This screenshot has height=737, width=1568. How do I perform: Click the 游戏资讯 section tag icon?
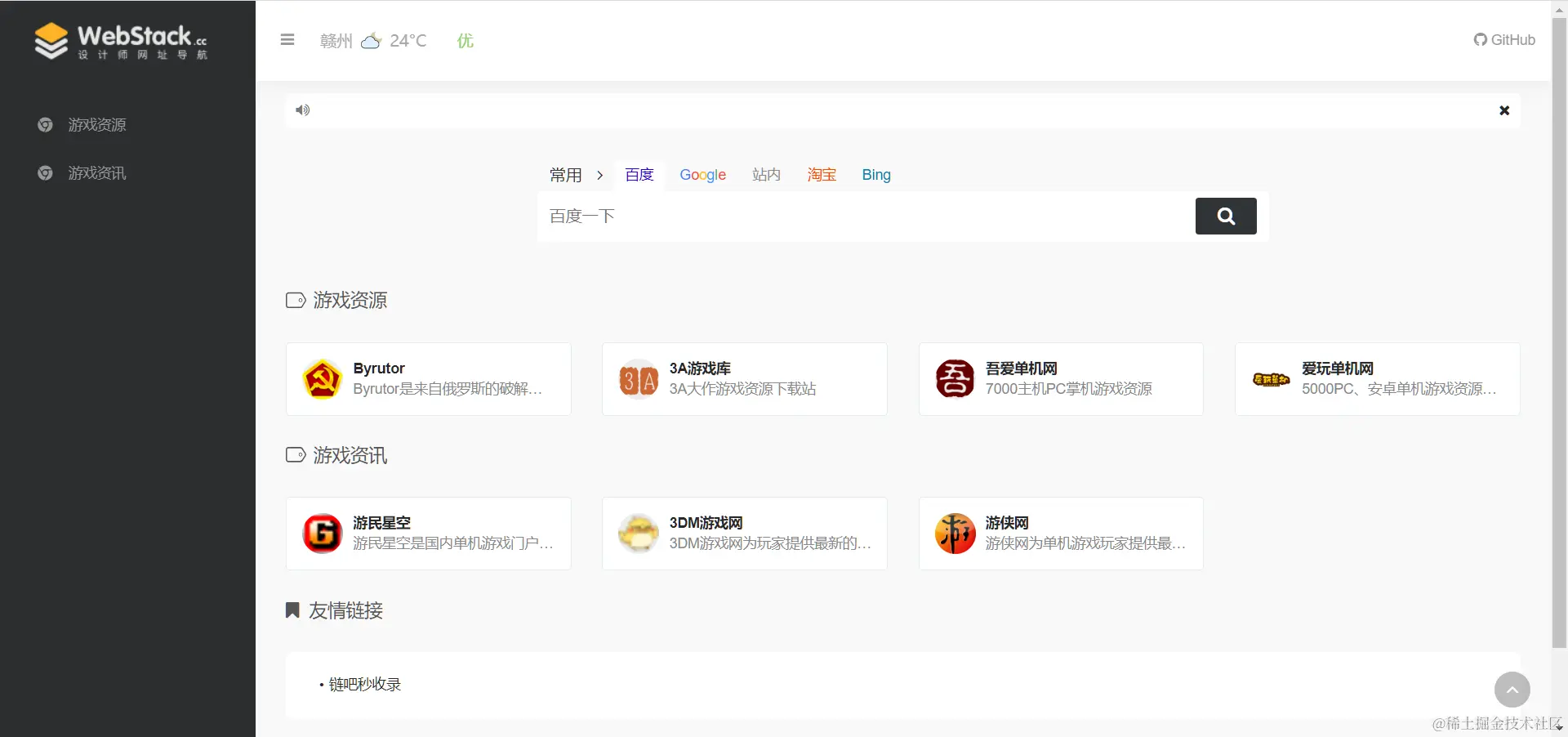tap(296, 455)
